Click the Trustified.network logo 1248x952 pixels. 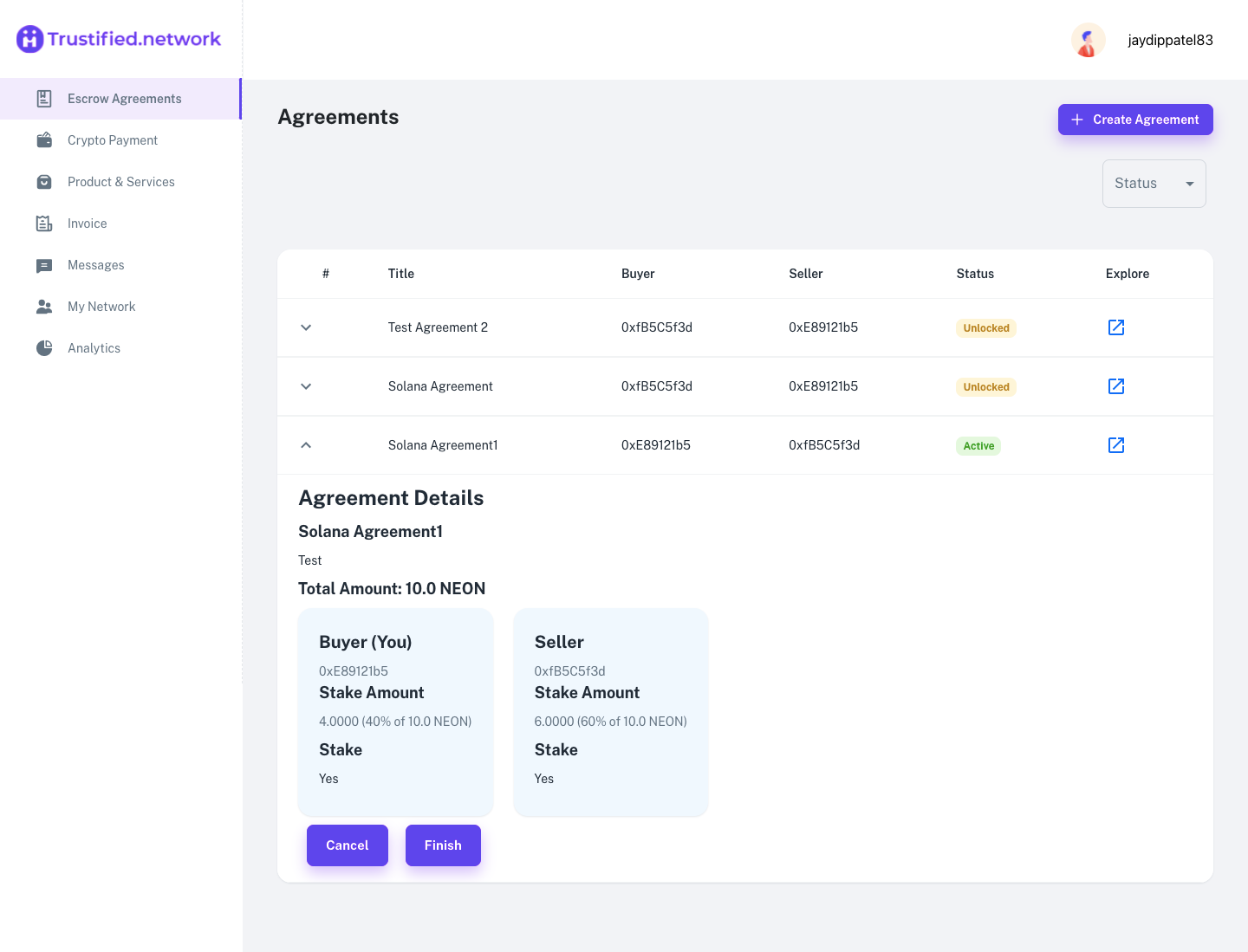tap(119, 38)
